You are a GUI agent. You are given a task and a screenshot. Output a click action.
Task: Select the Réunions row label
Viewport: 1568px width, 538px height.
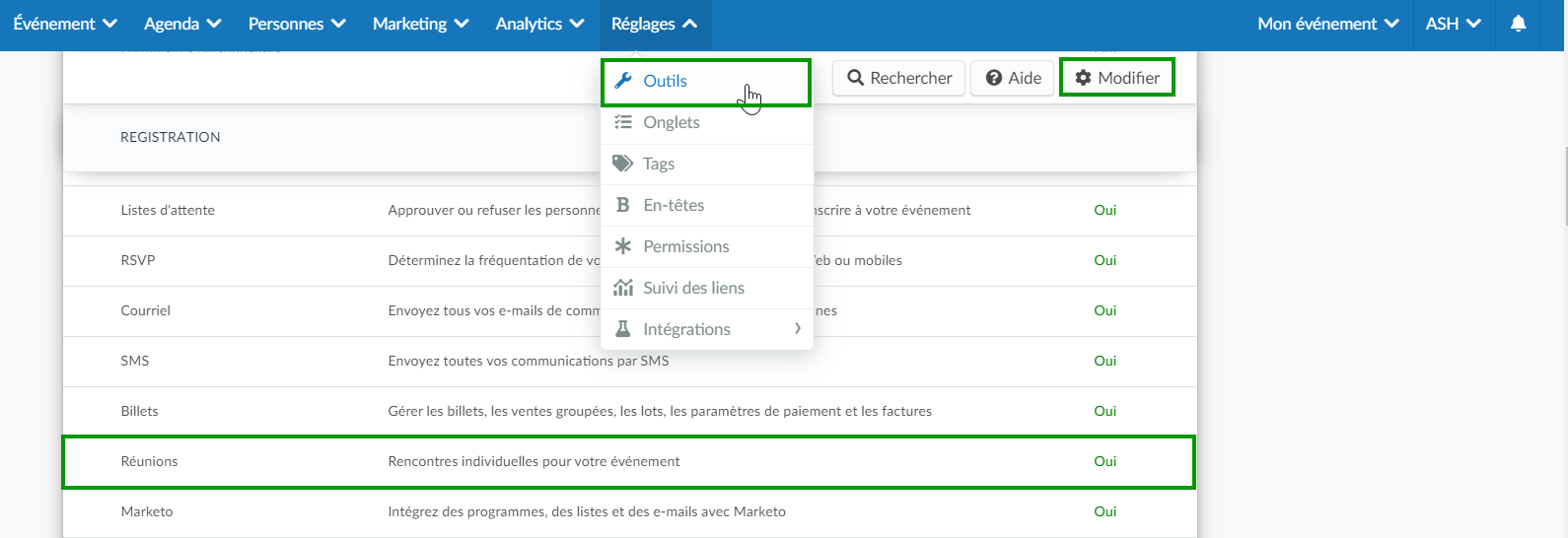coord(149,461)
